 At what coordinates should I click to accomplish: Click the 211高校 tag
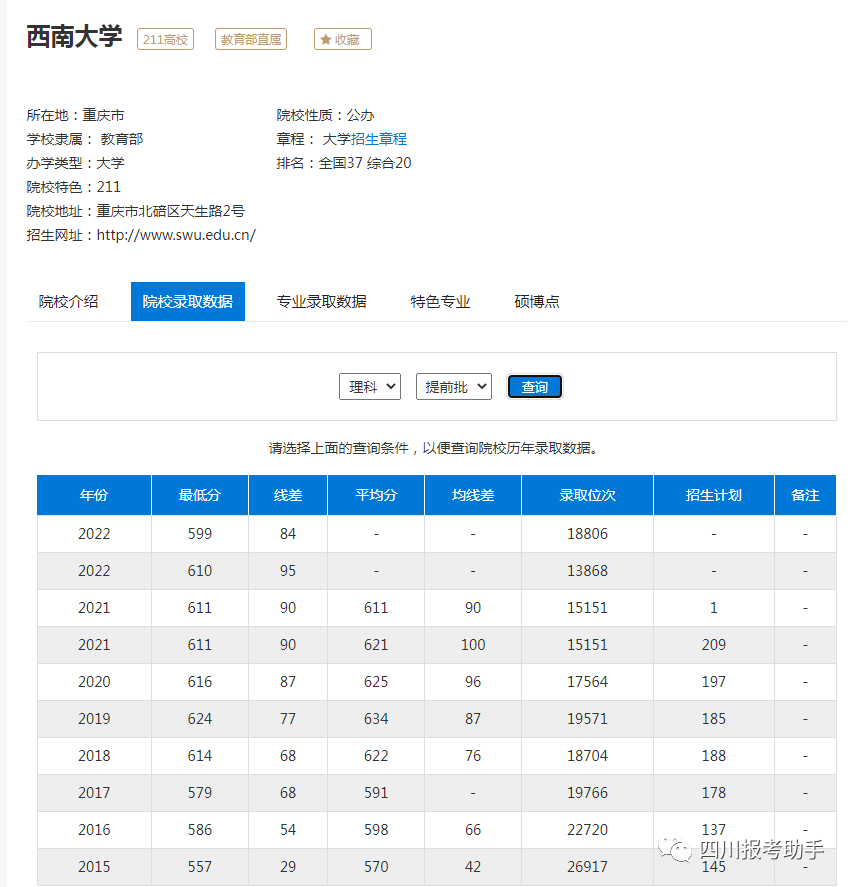point(165,39)
